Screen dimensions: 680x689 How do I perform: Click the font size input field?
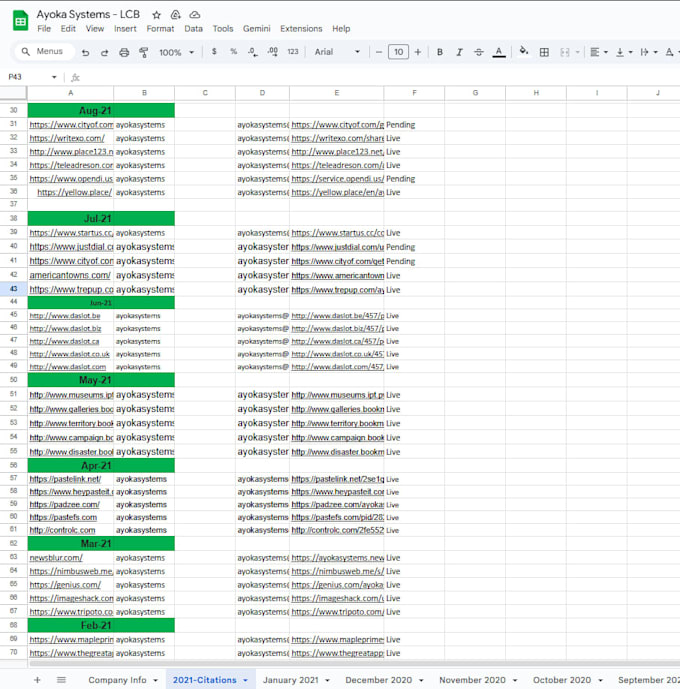pos(398,52)
